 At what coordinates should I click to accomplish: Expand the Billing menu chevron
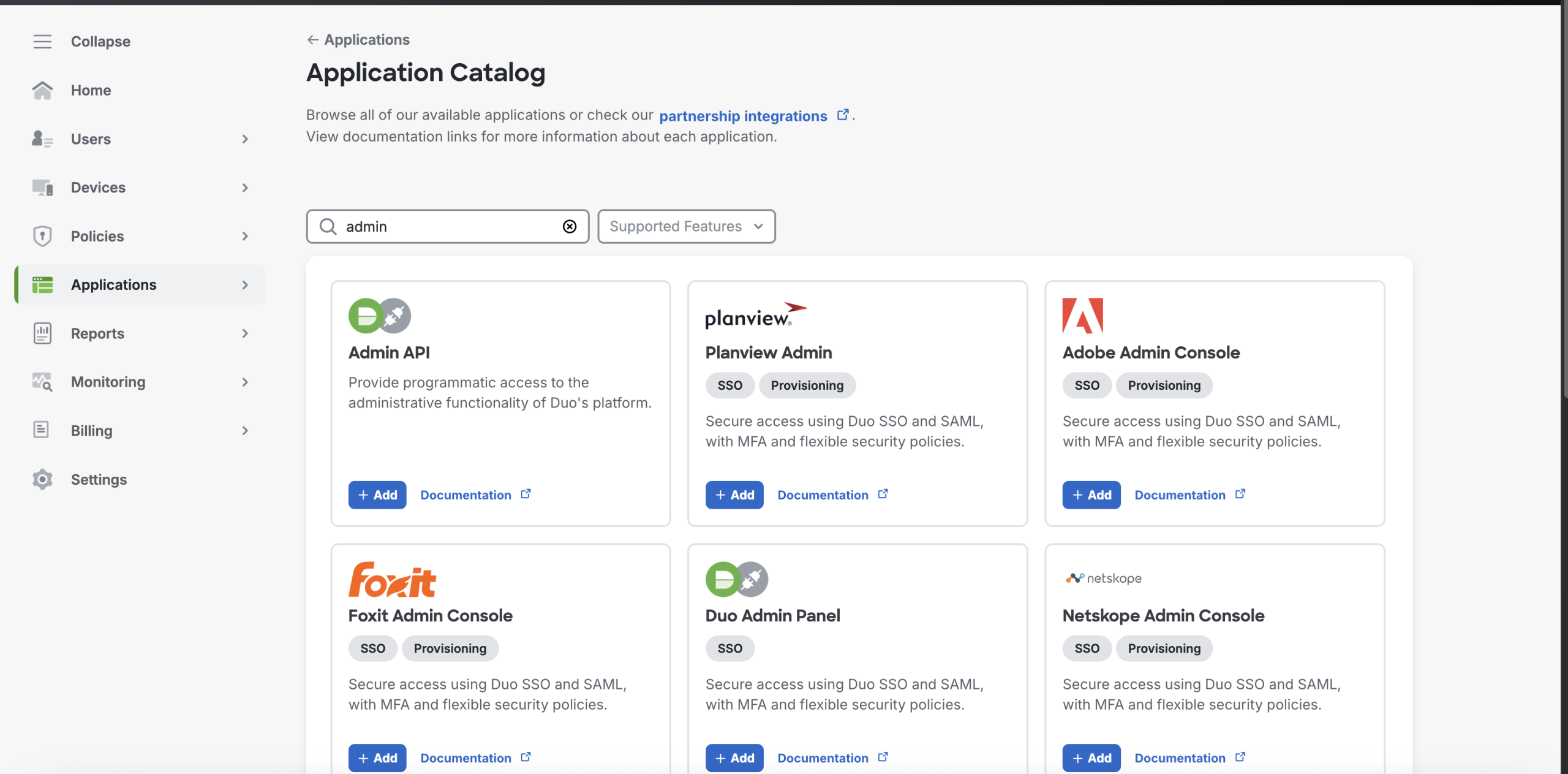point(245,431)
